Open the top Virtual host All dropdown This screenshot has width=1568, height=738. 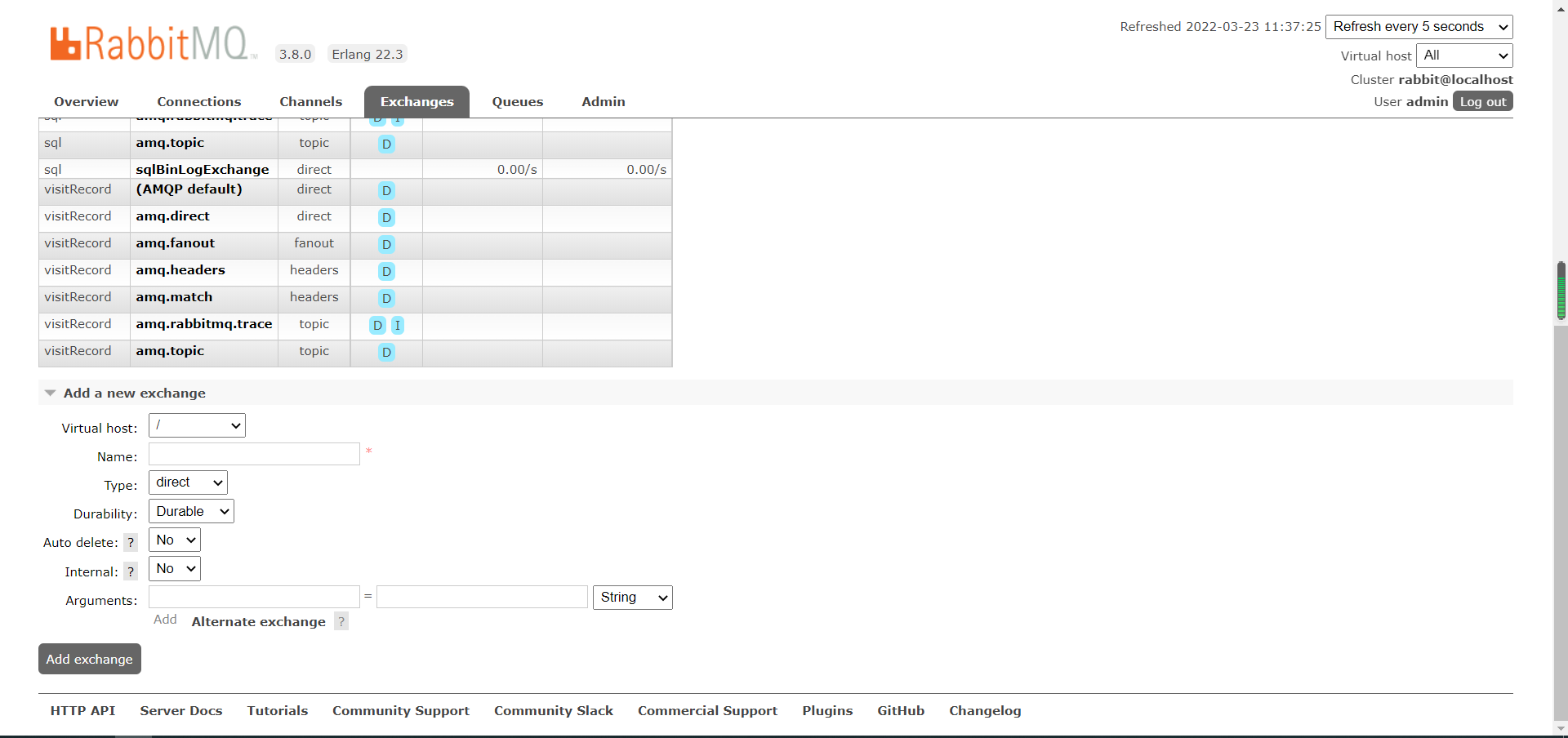[x=1464, y=56]
